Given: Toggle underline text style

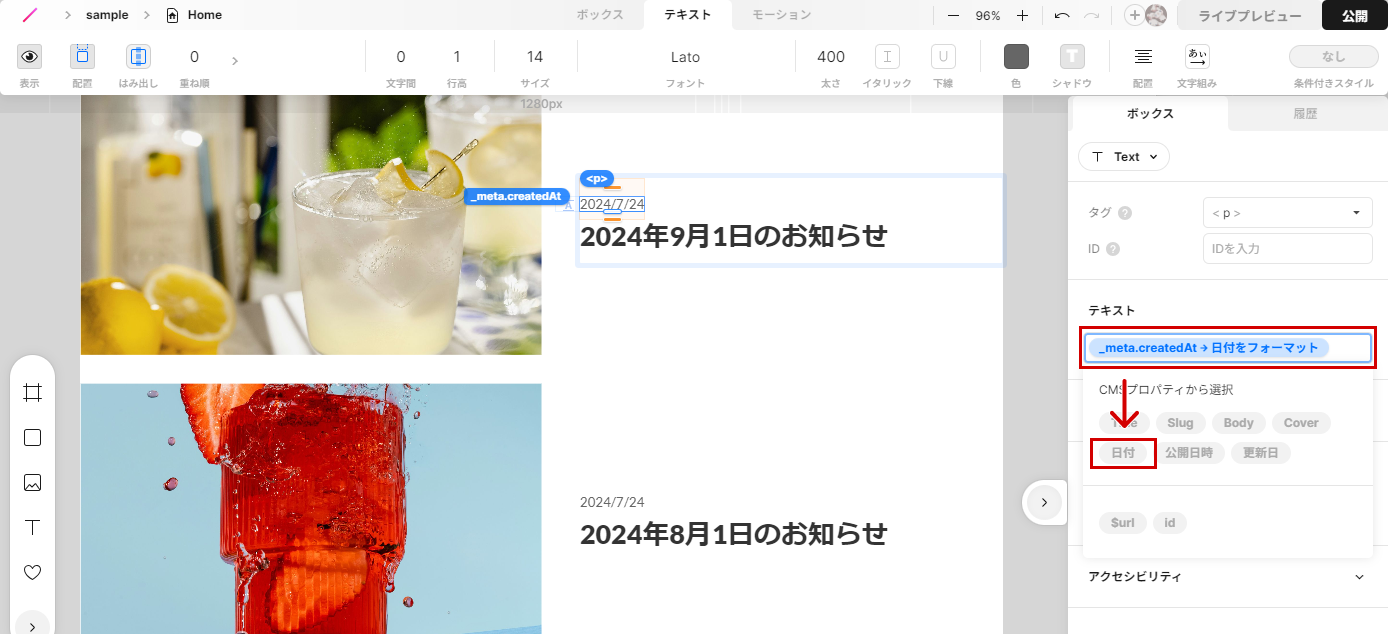Looking at the screenshot, I should pyautogui.click(x=943, y=57).
